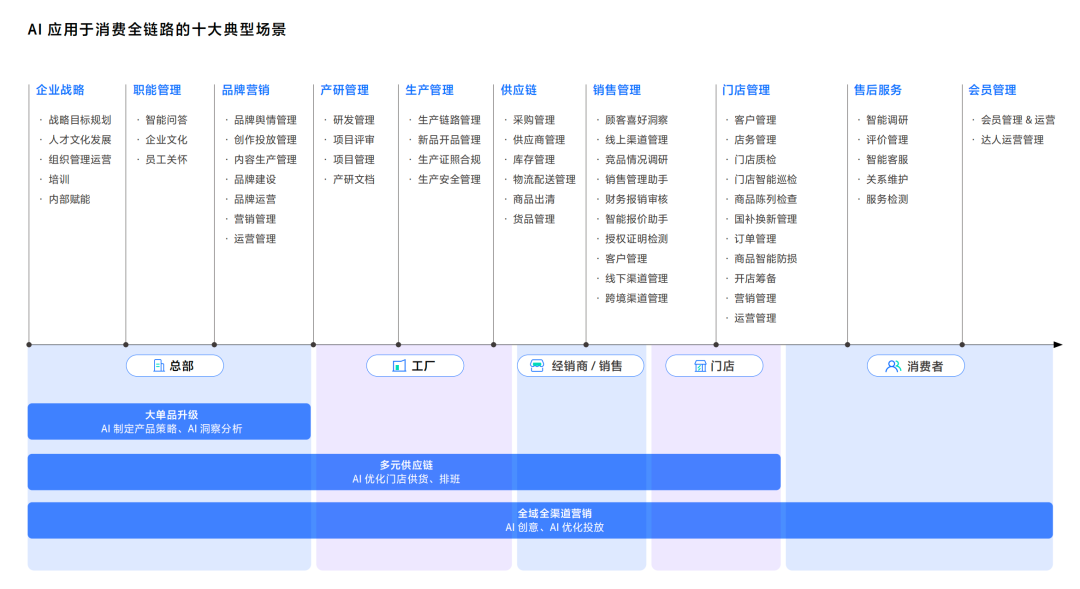
Task: Select the 跨境渠道管理 list item
Action: 636,298
